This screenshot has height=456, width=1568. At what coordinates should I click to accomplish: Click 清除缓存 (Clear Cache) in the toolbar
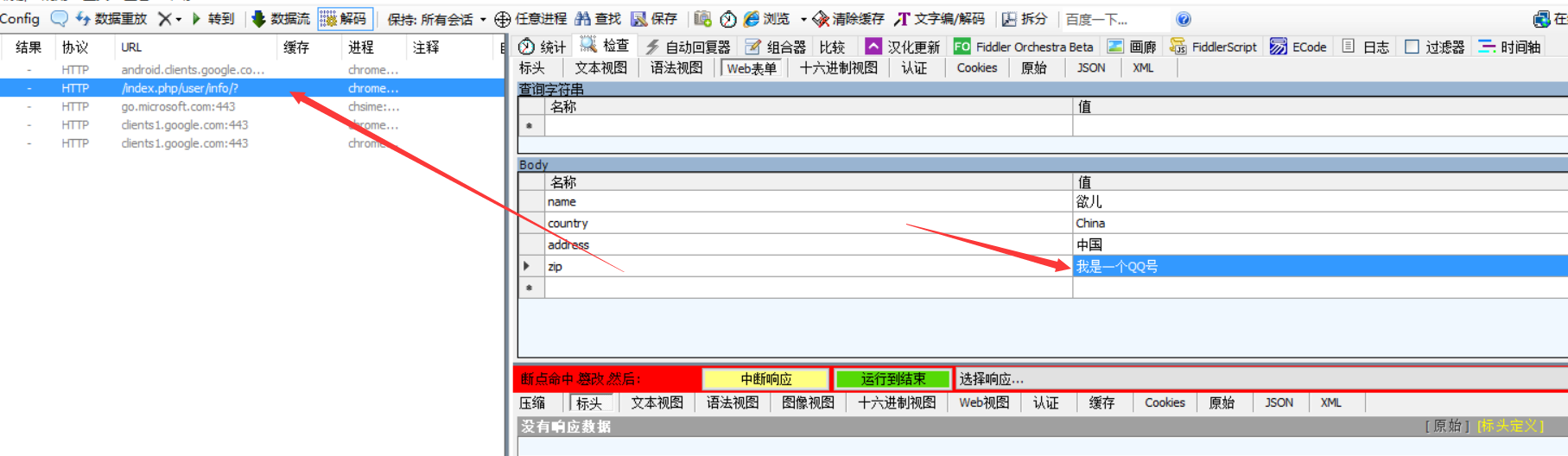(848, 18)
